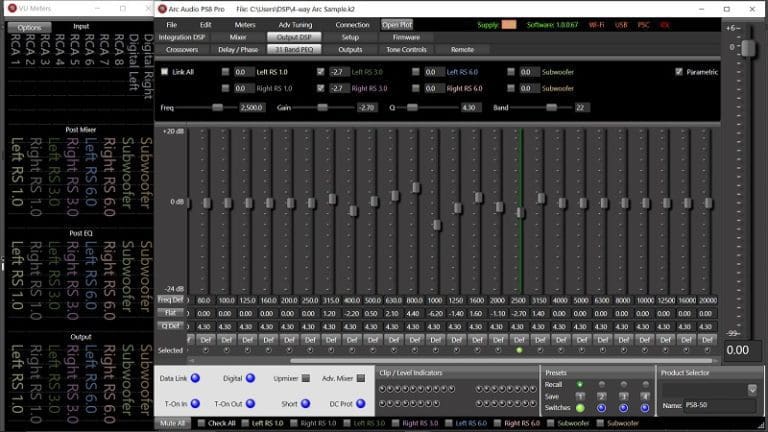Switch to the Crossovers tab
This screenshot has height=432, width=768.
pos(181,49)
